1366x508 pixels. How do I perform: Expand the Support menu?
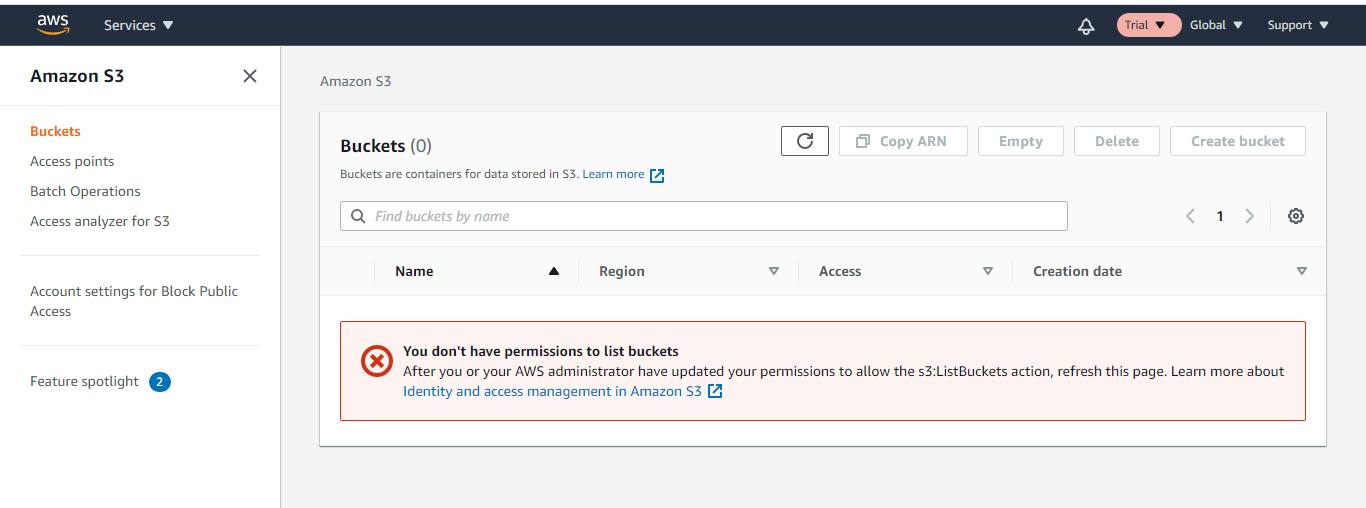point(1298,25)
